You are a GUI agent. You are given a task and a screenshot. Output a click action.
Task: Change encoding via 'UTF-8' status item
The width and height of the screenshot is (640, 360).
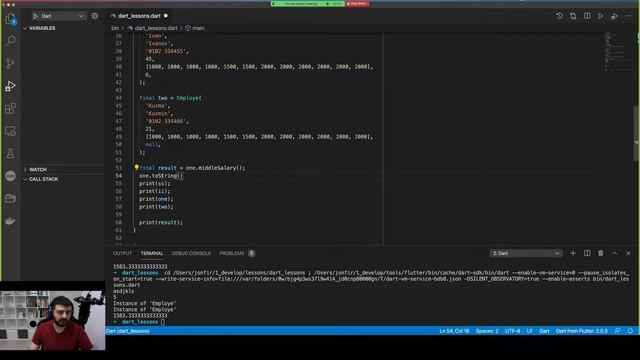point(513,331)
